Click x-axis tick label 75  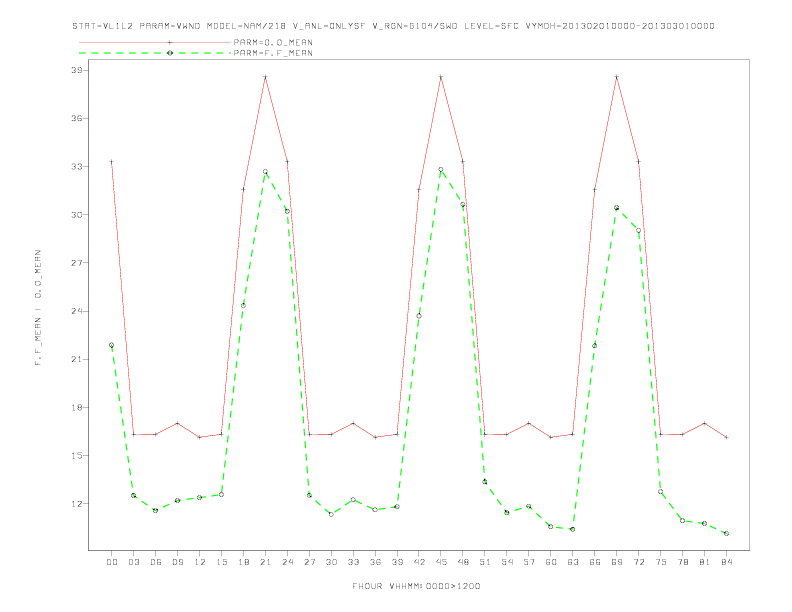pos(661,562)
